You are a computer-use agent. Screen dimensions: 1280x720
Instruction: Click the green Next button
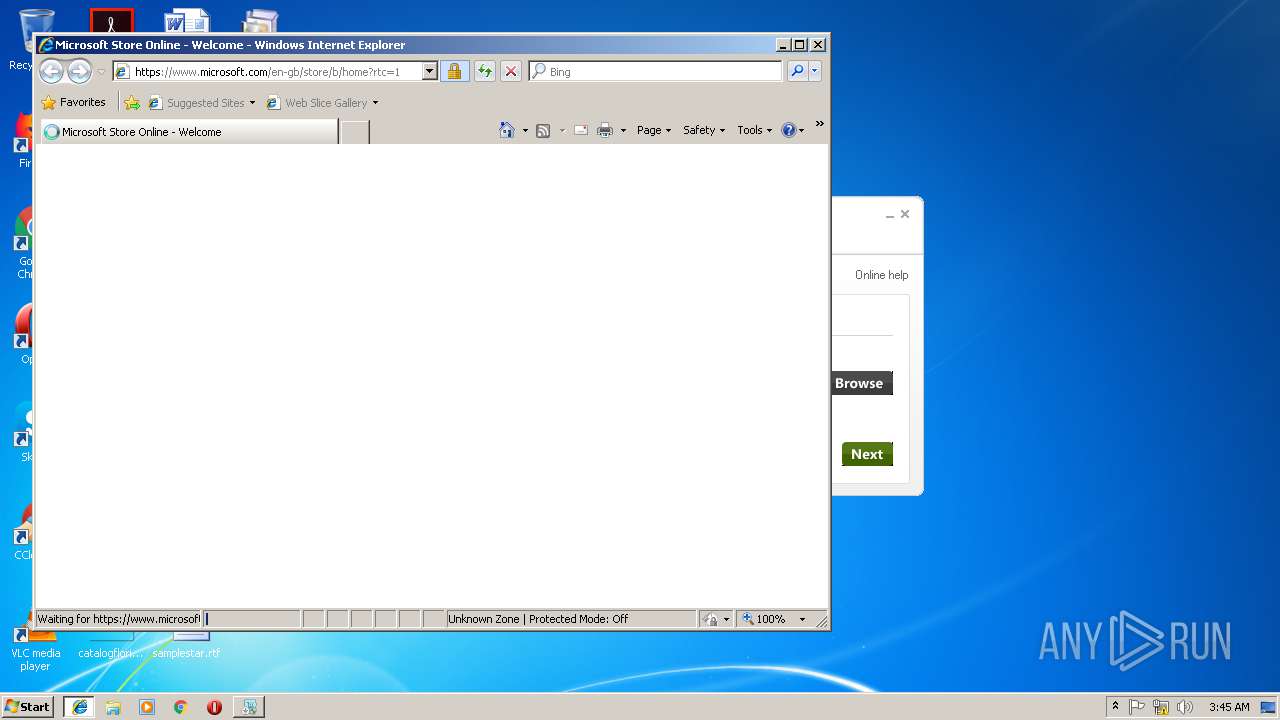(x=867, y=454)
